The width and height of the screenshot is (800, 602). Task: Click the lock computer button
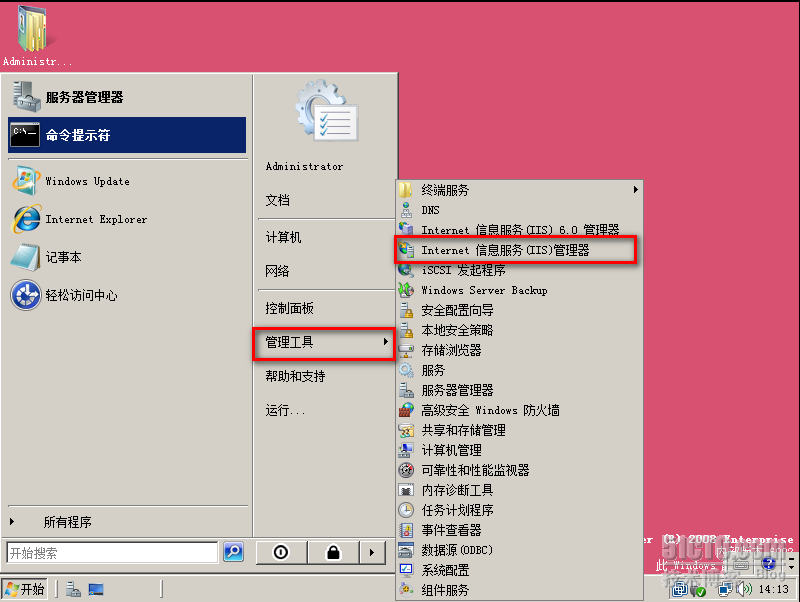[x=333, y=552]
